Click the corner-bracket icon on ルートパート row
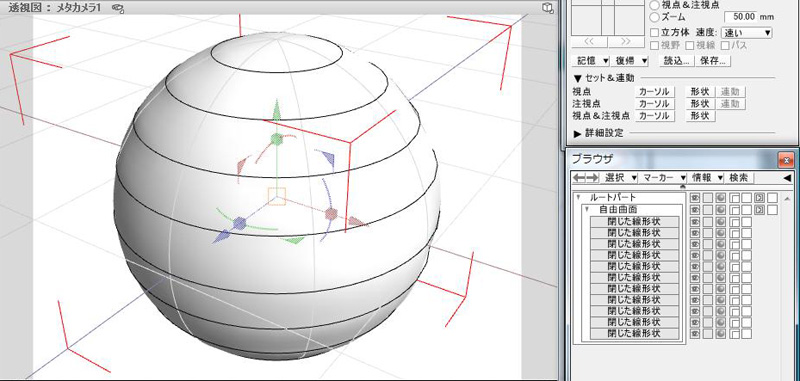The width and height of the screenshot is (800, 381). point(734,197)
